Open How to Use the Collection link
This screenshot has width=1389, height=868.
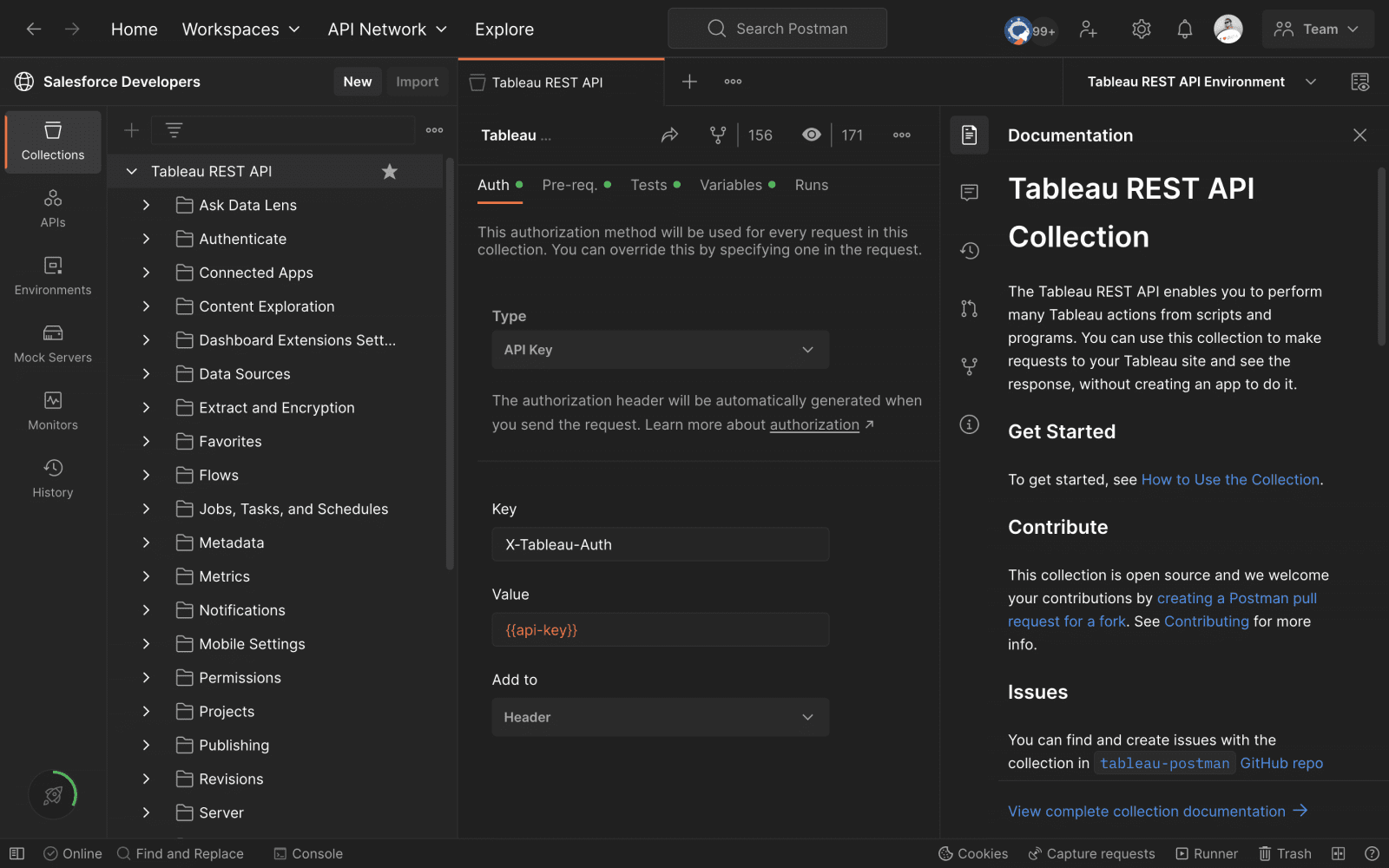tap(1230, 479)
